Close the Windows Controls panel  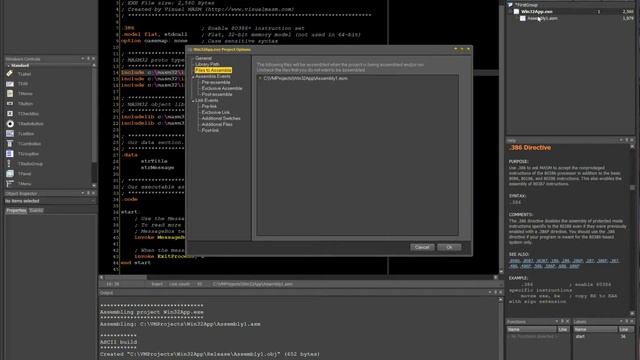[93, 59]
